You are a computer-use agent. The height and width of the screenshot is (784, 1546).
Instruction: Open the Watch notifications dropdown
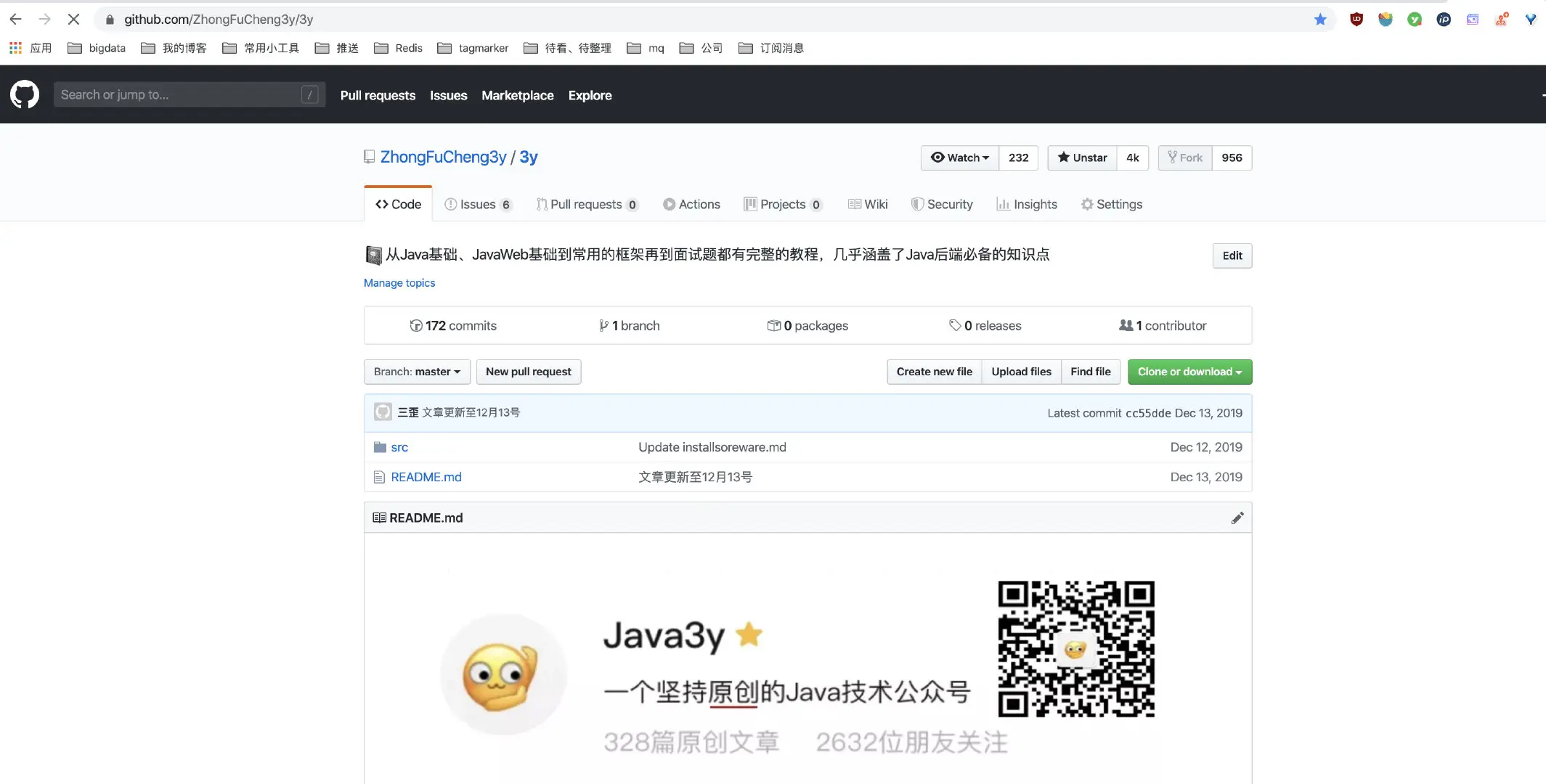pos(959,158)
